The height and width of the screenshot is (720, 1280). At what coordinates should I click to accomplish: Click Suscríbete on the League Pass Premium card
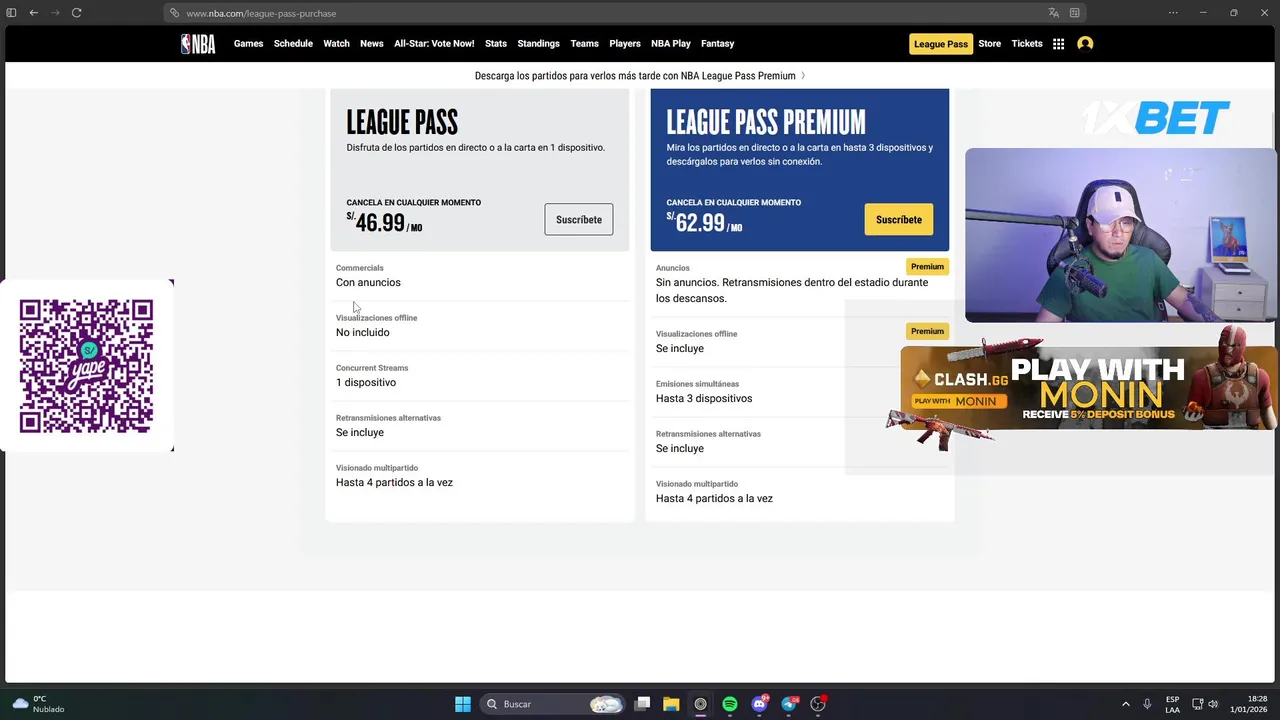coord(899,220)
